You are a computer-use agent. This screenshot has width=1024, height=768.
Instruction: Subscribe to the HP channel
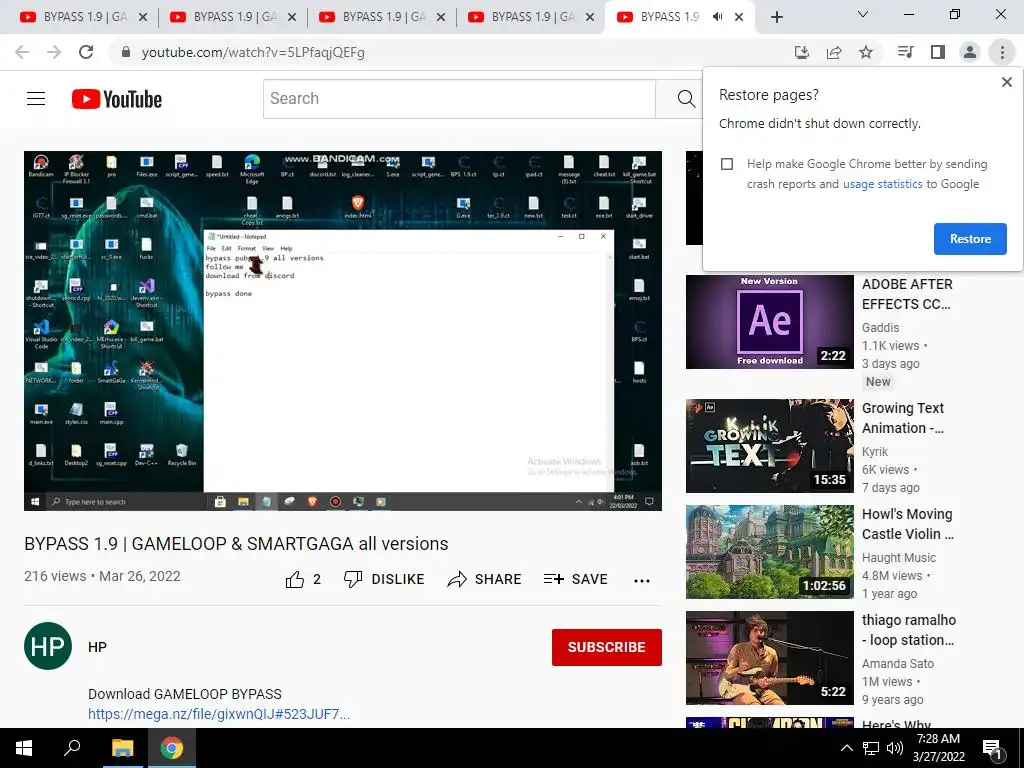tap(607, 647)
